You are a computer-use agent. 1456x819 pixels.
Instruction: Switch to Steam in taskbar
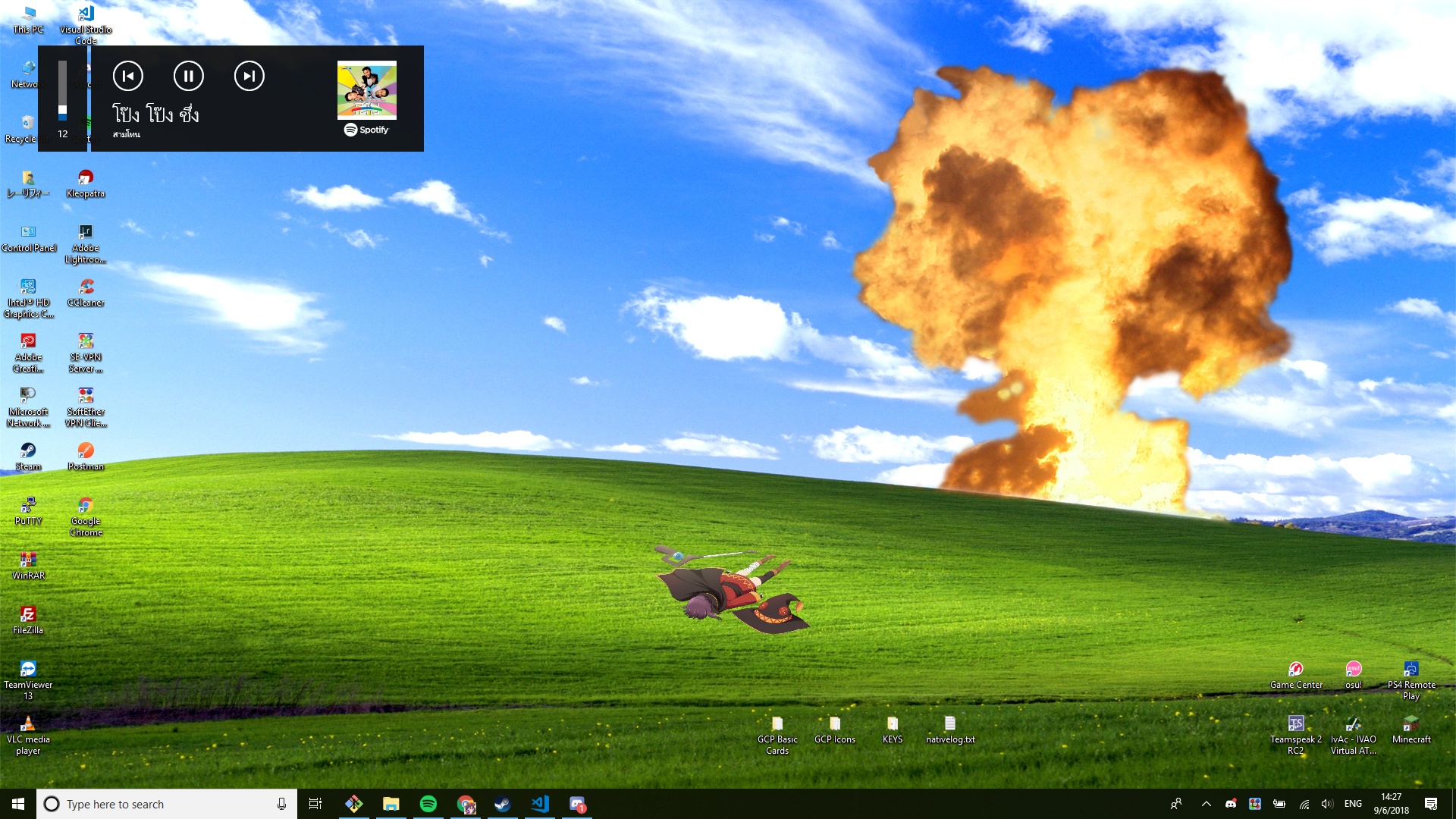(503, 804)
